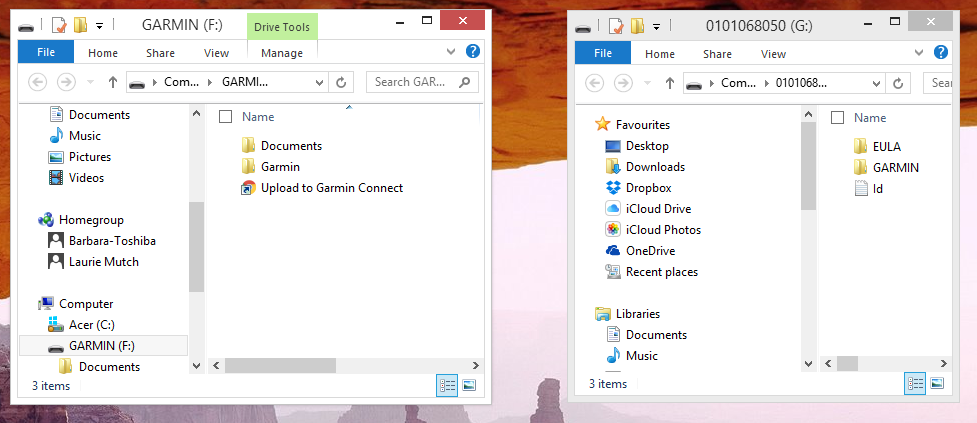Refresh the G: drive folder view
Screen dimensions: 977x423
[898, 83]
